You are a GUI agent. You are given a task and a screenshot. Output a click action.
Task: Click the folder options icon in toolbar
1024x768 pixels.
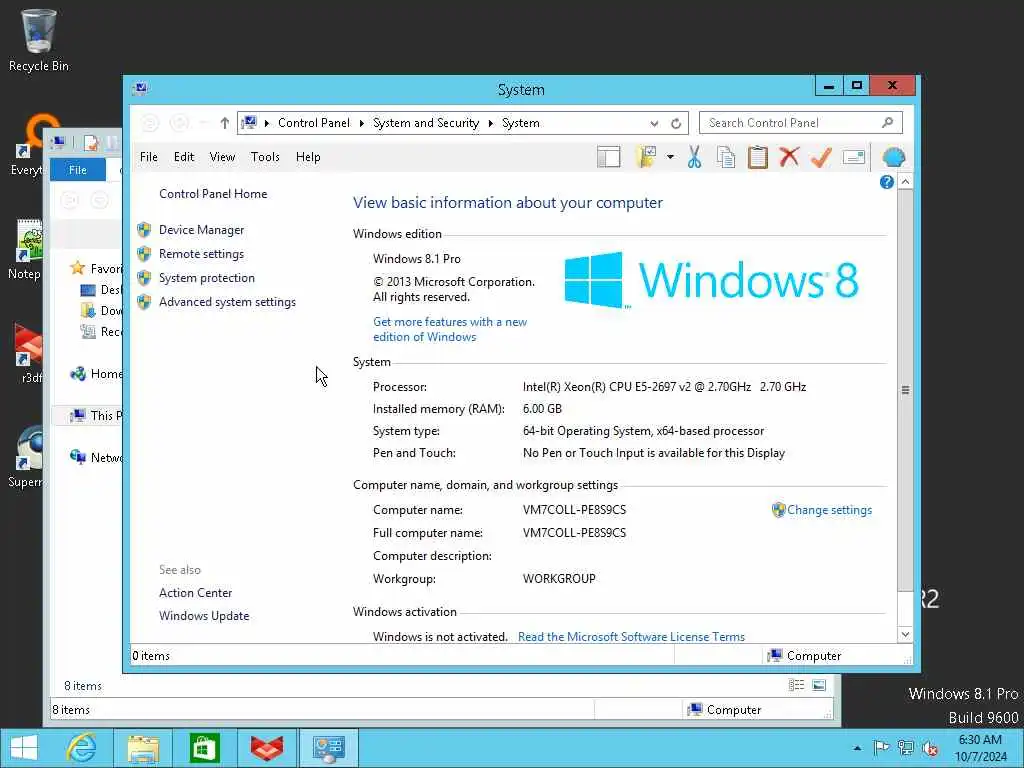pyautogui.click(x=646, y=157)
